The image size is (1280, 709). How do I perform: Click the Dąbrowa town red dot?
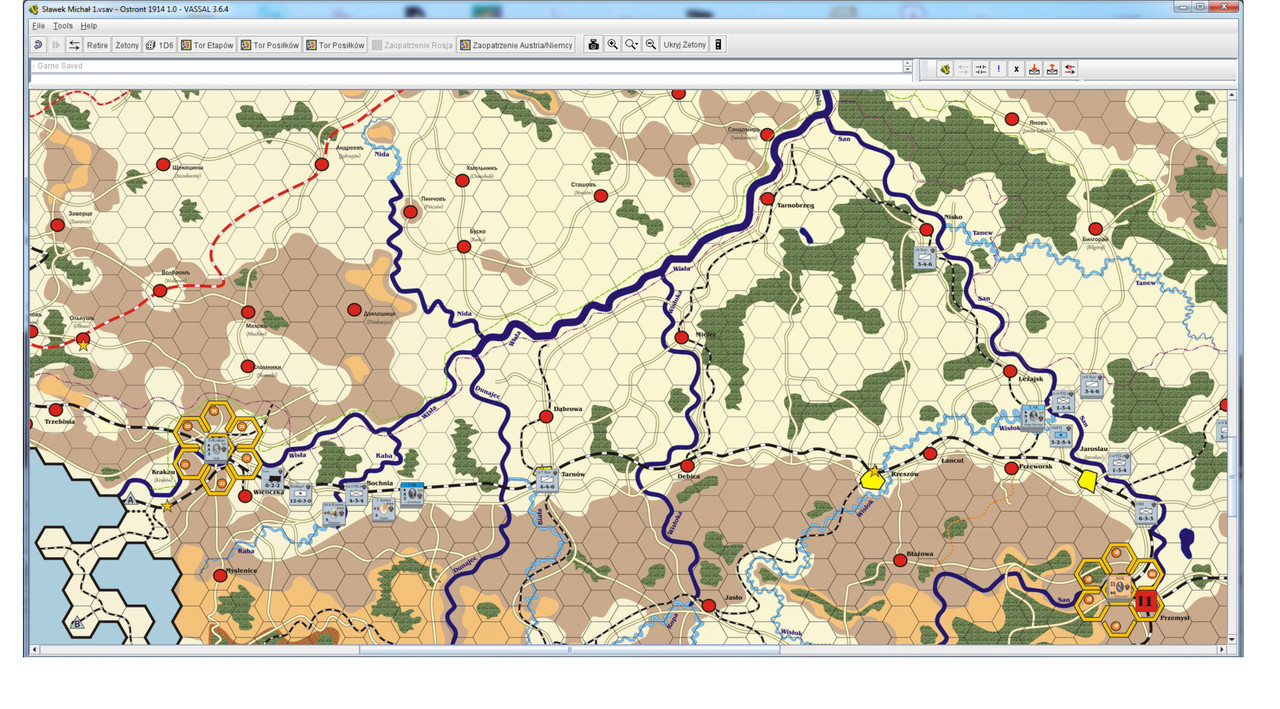coord(546,416)
